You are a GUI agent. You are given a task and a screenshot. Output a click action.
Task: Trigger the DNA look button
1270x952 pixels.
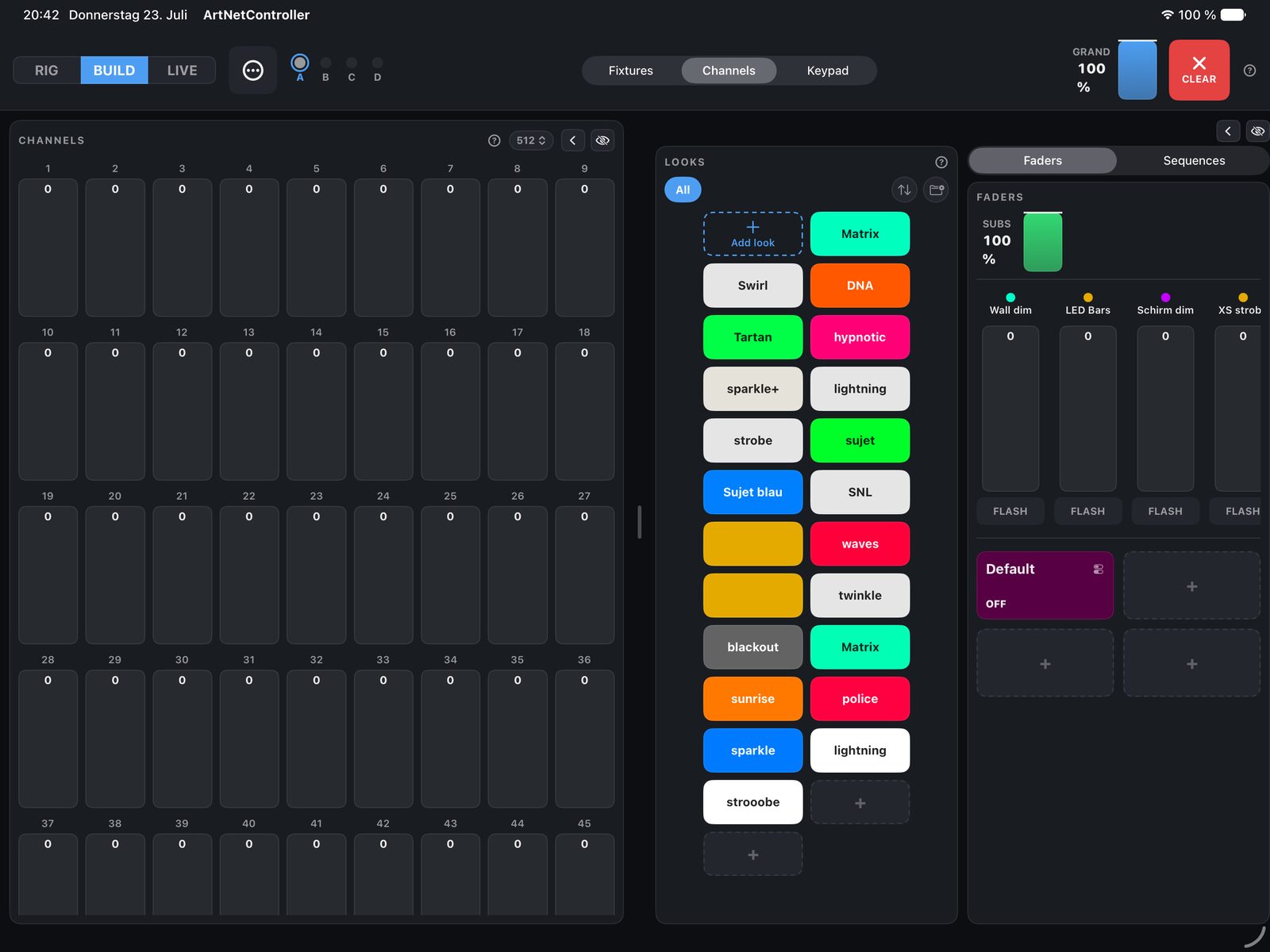(x=860, y=286)
